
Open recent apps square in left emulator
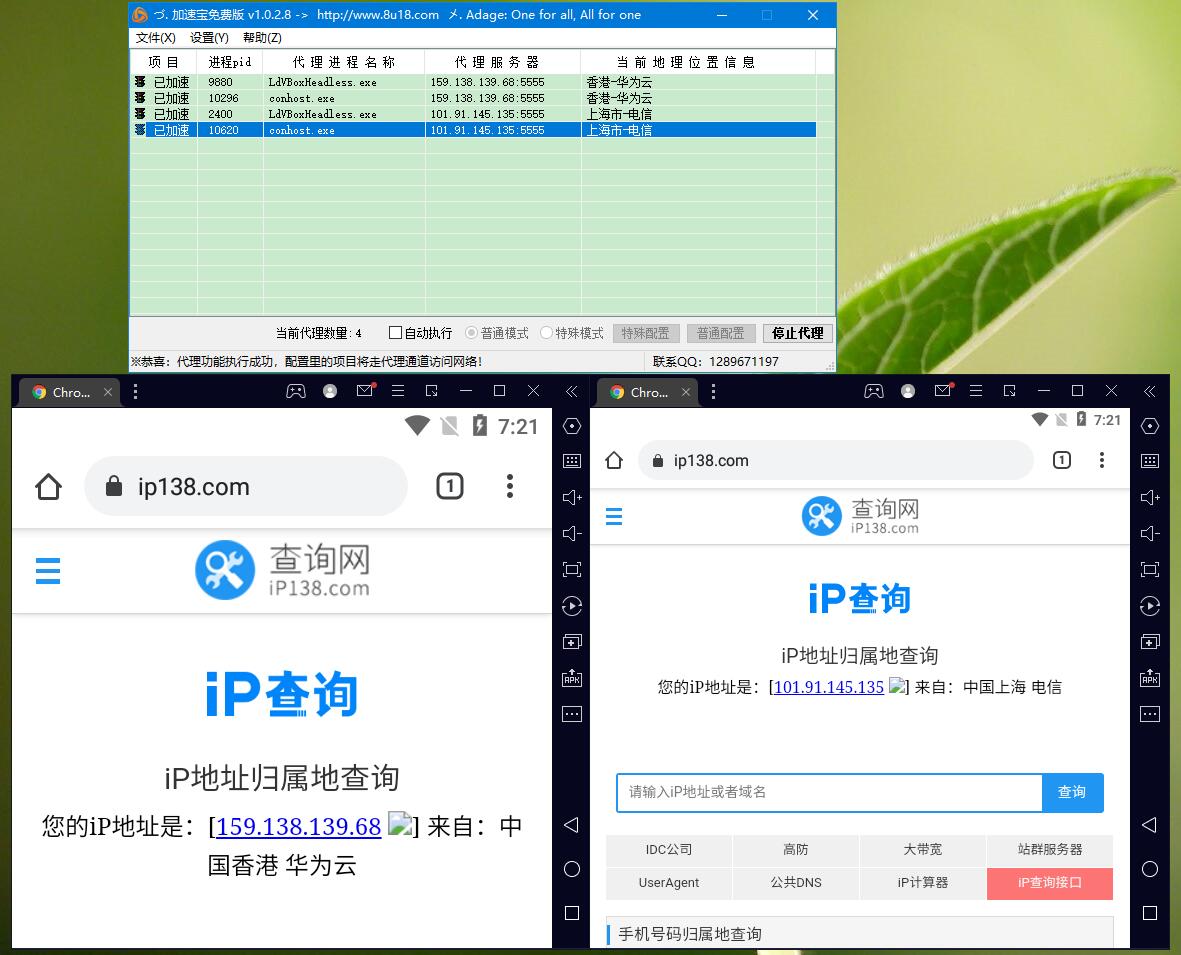pos(572,913)
